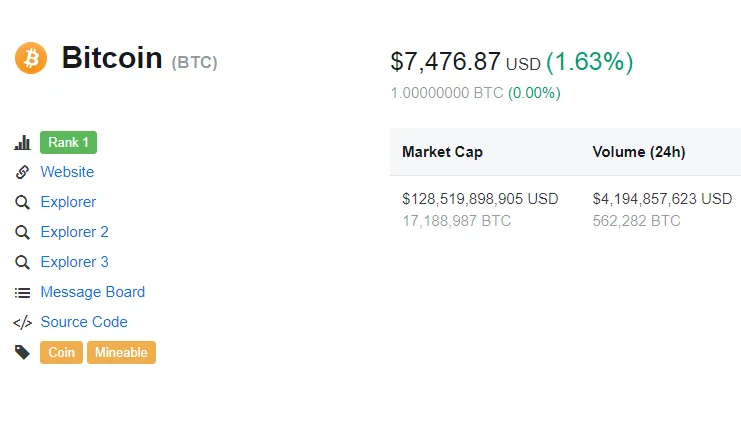The height and width of the screenshot is (422, 741).
Task: Click the magnifier icon beside Explorer 2
Action: [x=22, y=233]
